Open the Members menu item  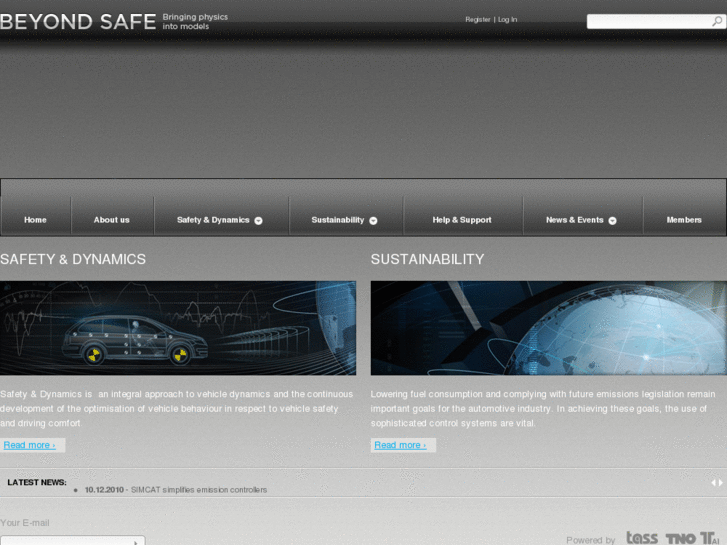[684, 220]
